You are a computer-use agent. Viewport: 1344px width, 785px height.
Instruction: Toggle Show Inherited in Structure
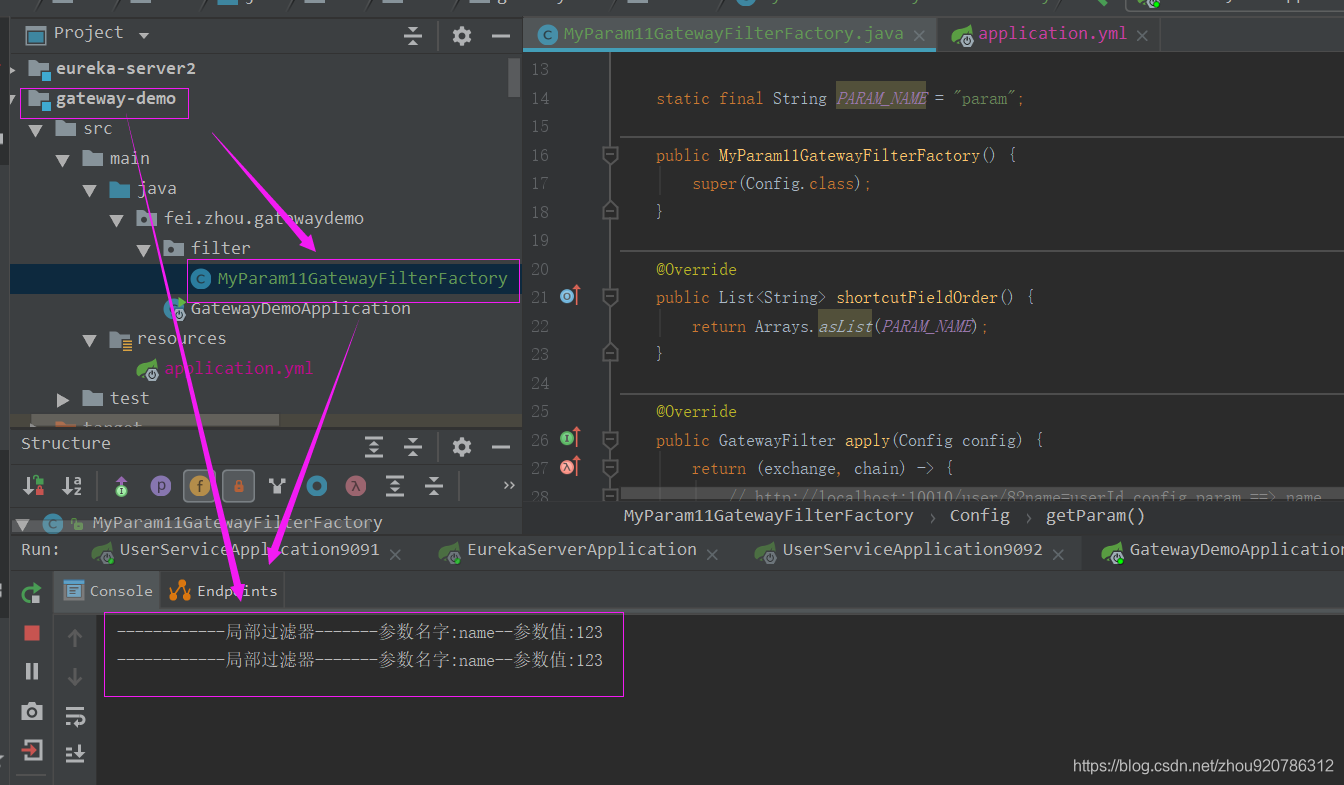(x=121, y=486)
